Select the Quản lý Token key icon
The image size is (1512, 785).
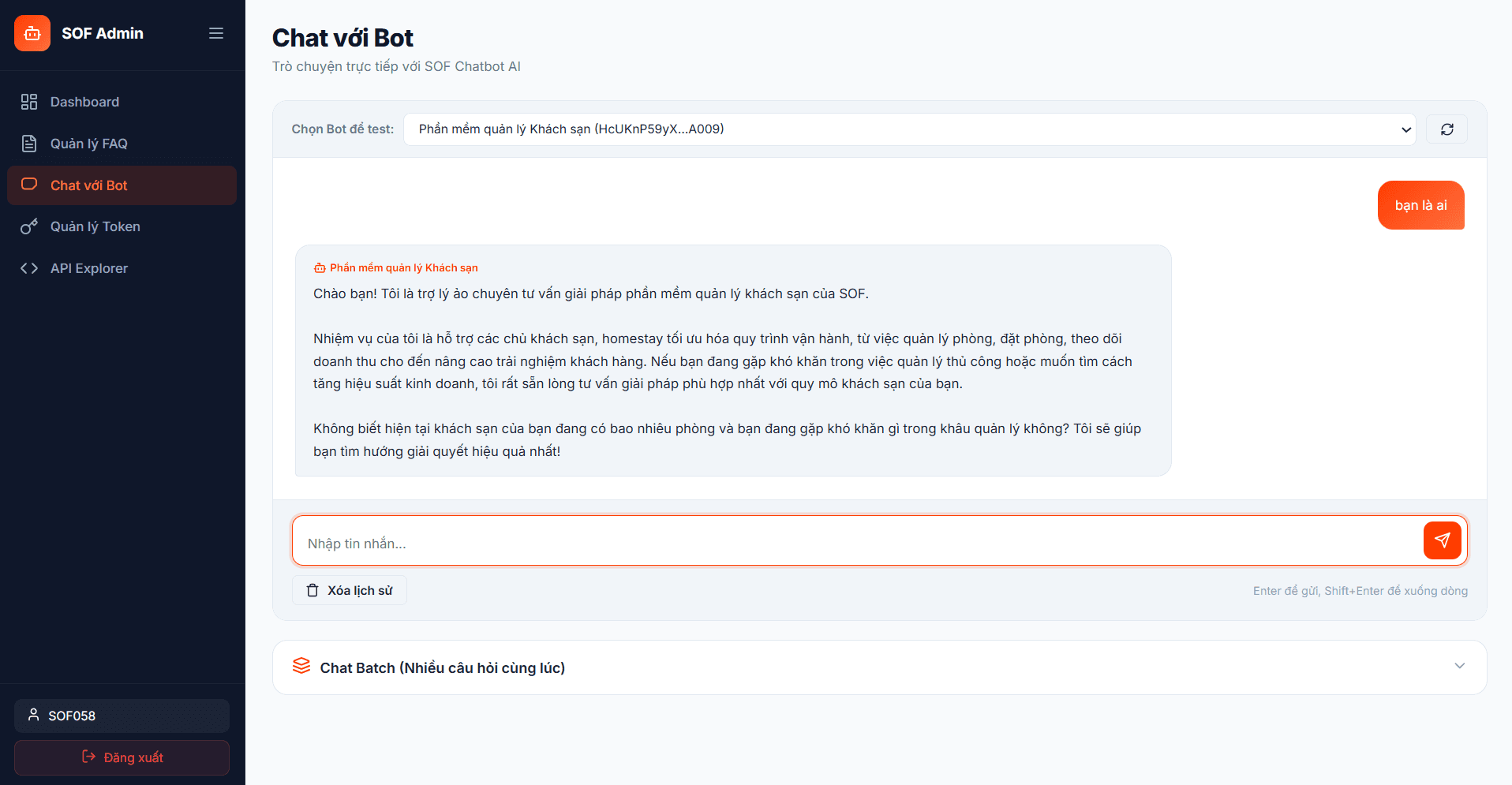tap(29, 226)
